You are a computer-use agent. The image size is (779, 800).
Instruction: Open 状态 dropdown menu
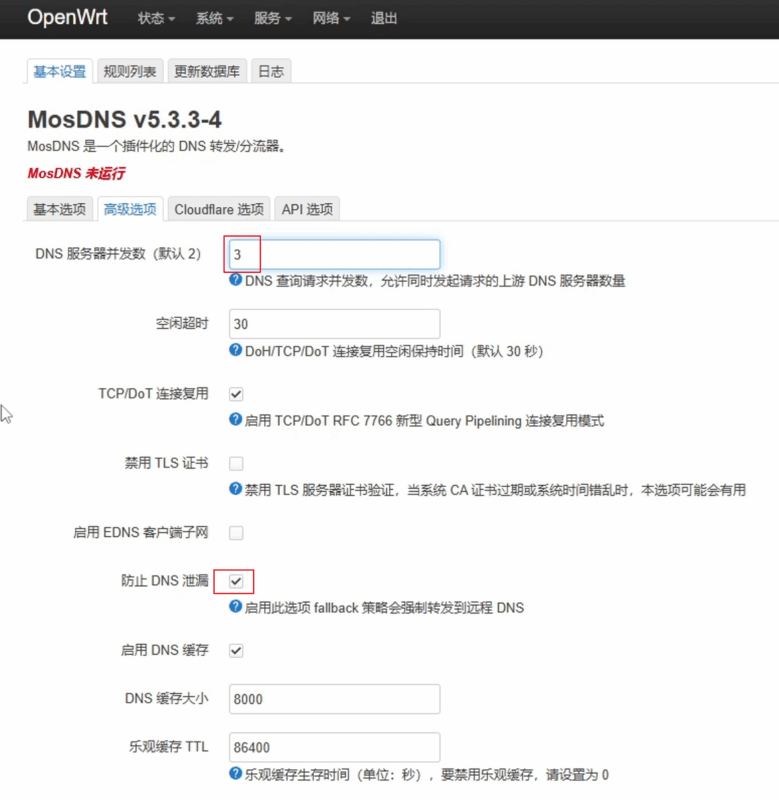point(156,18)
